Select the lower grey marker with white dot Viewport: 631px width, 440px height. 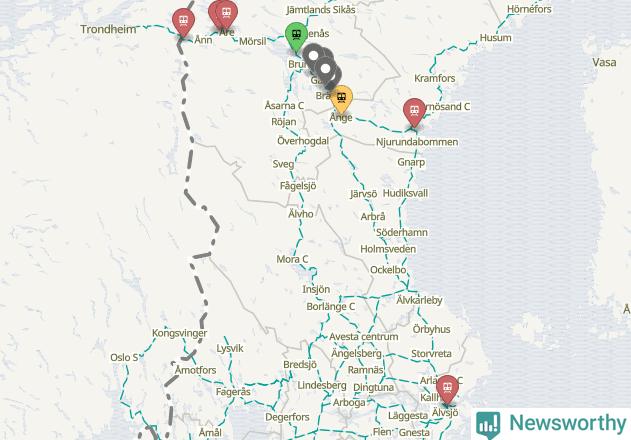click(x=325, y=70)
